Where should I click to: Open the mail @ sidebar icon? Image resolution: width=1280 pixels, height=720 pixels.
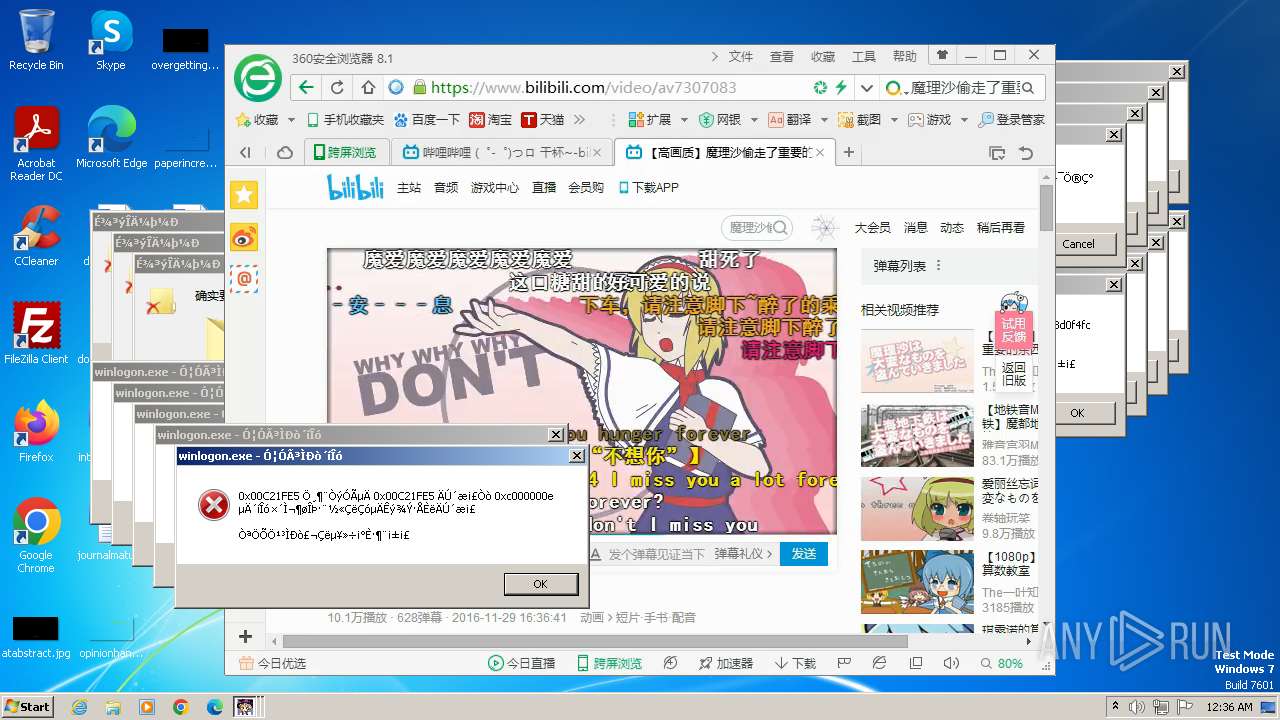tap(245, 279)
